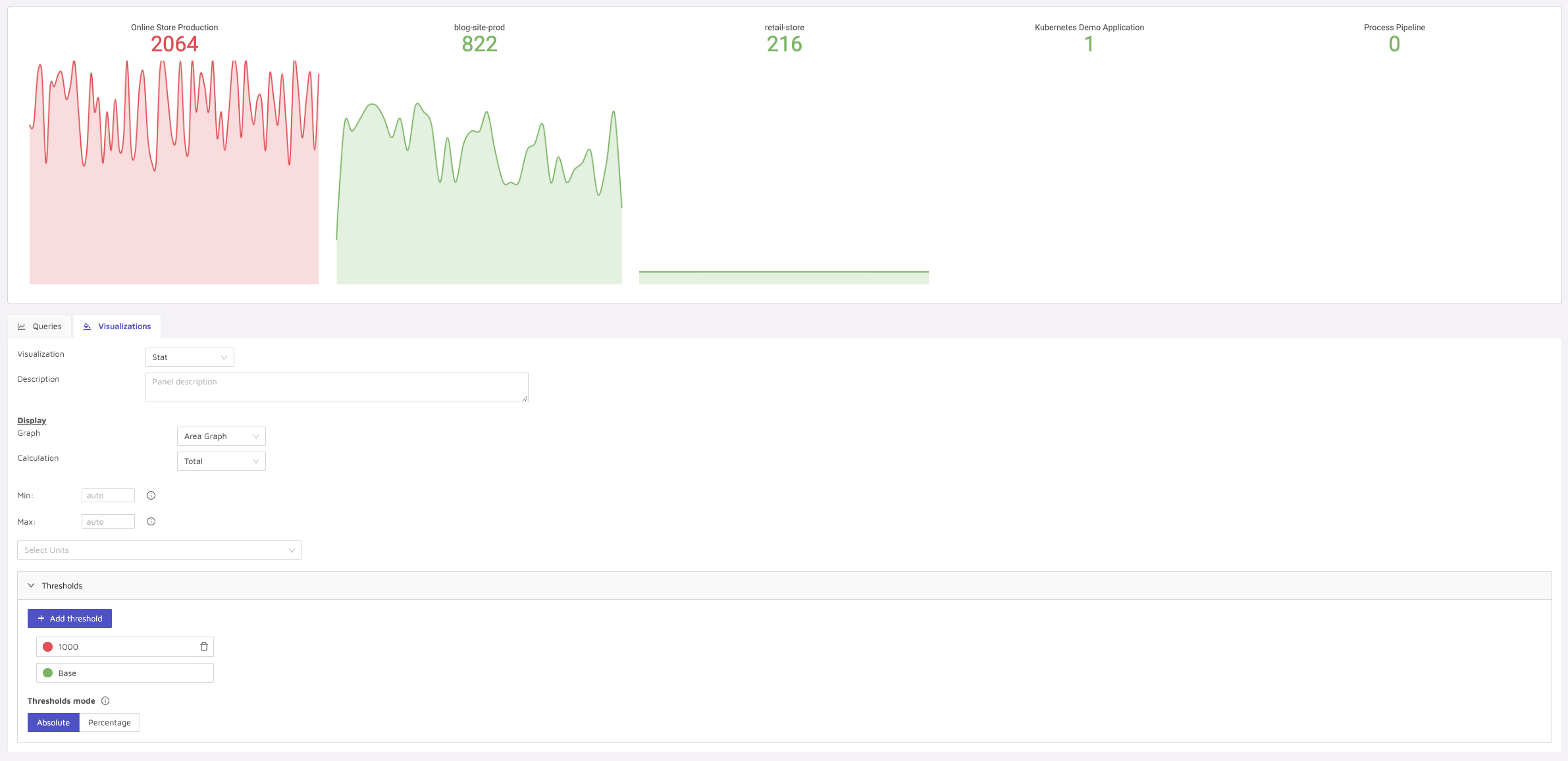Click the Visualizations tab label

pos(124,327)
